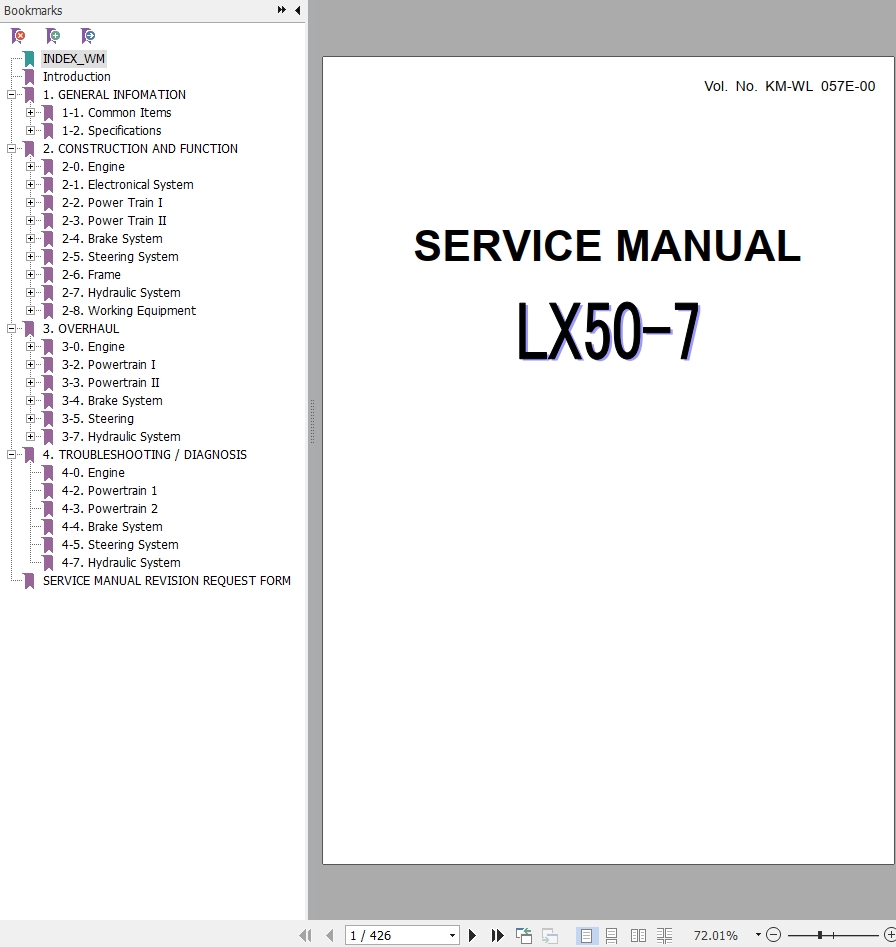Select 3-5. Steering bookmark
The image size is (896, 947).
pyautogui.click(x=98, y=419)
